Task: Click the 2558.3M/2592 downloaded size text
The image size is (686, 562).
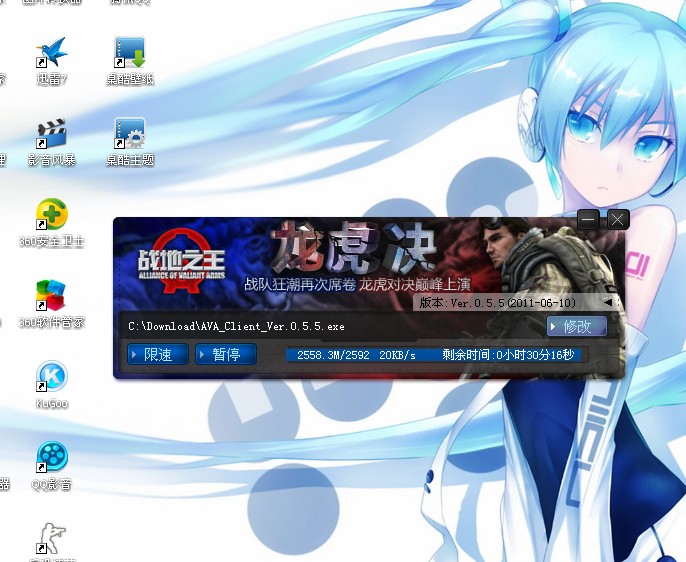Action: pos(333,355)
